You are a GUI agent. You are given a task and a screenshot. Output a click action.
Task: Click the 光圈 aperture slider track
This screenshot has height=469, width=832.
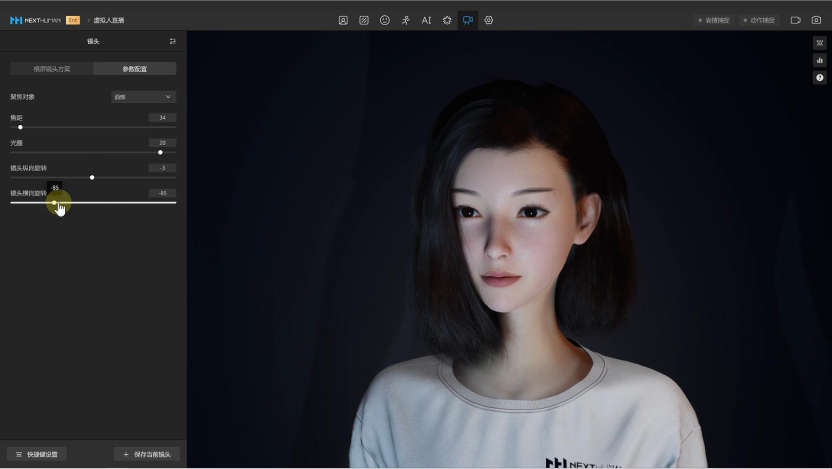[x=93, y=152]
